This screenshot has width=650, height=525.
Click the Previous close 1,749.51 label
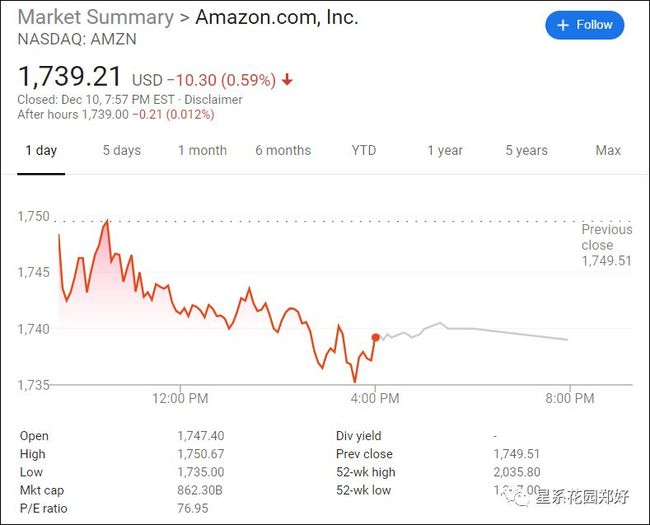606,245
